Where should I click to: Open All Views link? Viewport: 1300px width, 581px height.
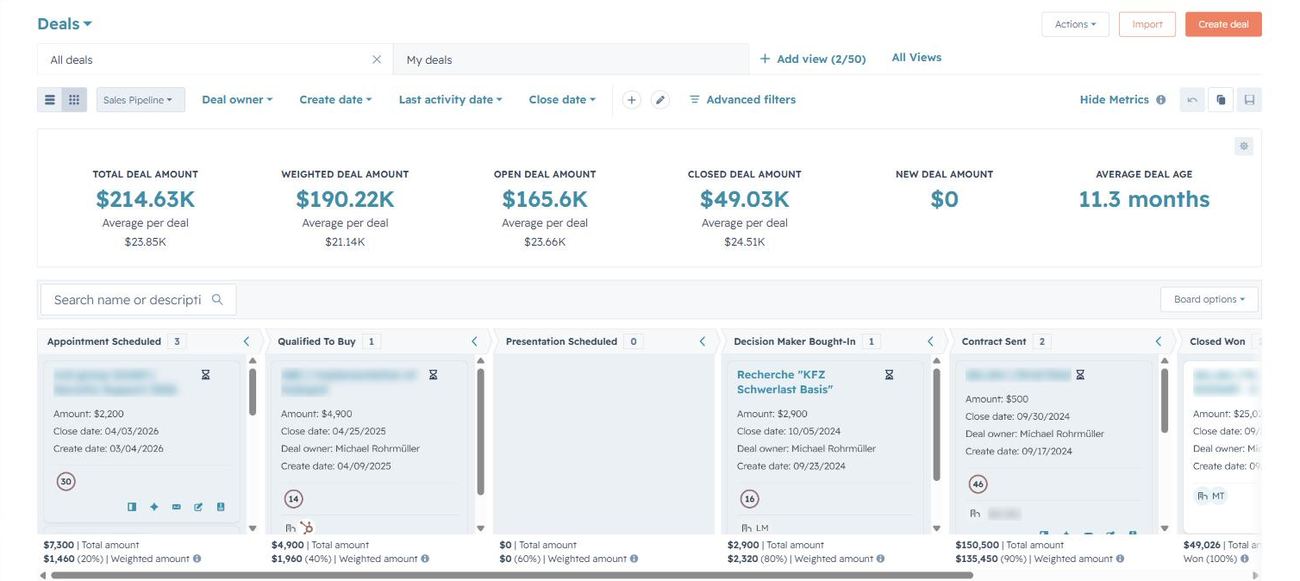click(916, 57)
